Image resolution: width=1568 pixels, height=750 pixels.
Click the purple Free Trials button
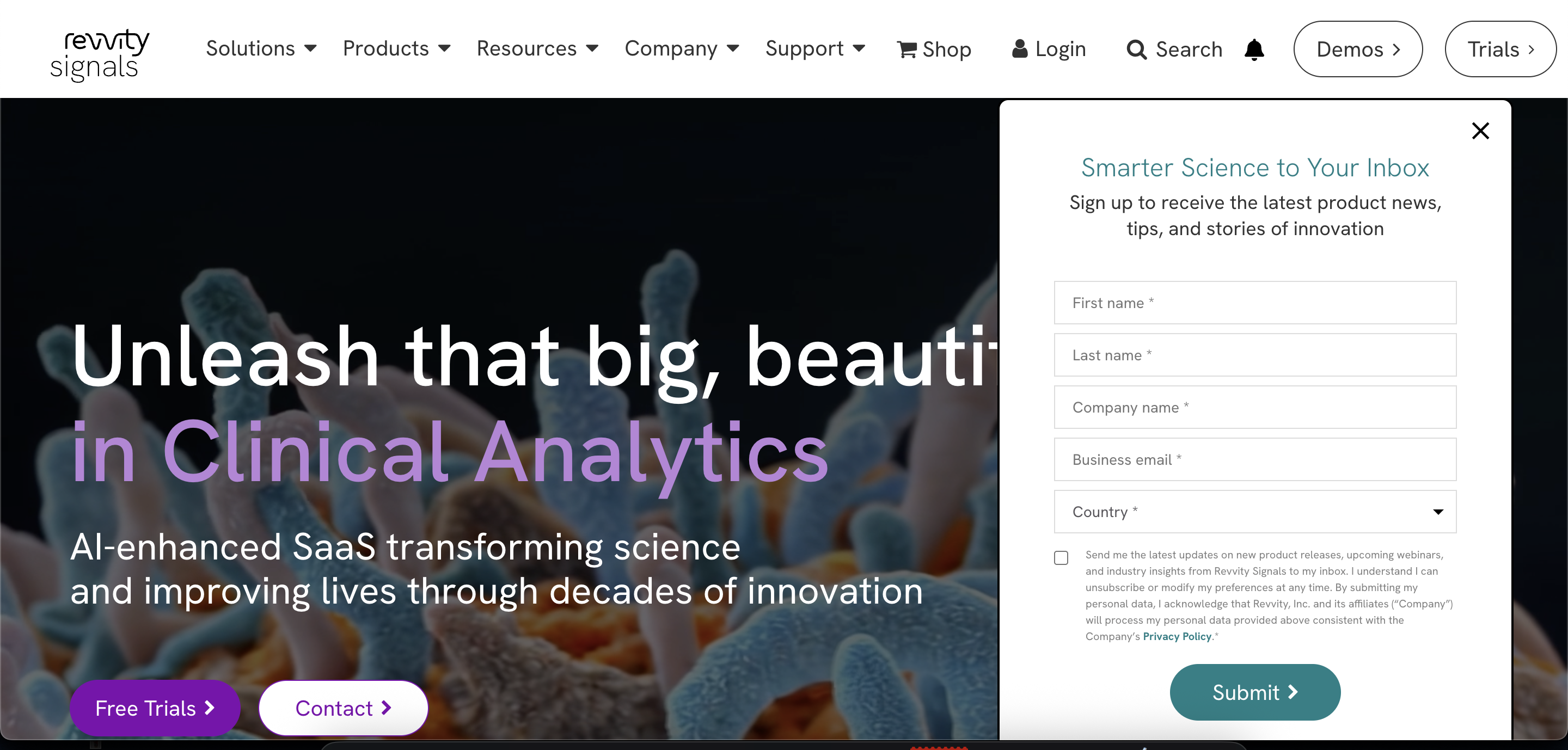155,708
